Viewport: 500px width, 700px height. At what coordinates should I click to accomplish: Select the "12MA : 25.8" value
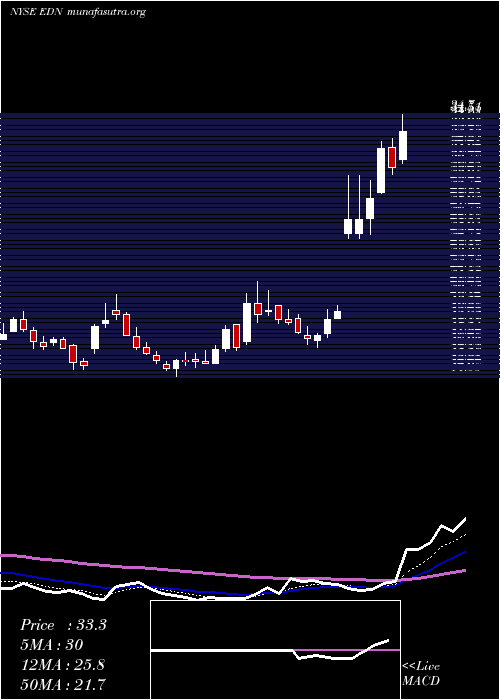pyautogui.click(x=63, y=665)
